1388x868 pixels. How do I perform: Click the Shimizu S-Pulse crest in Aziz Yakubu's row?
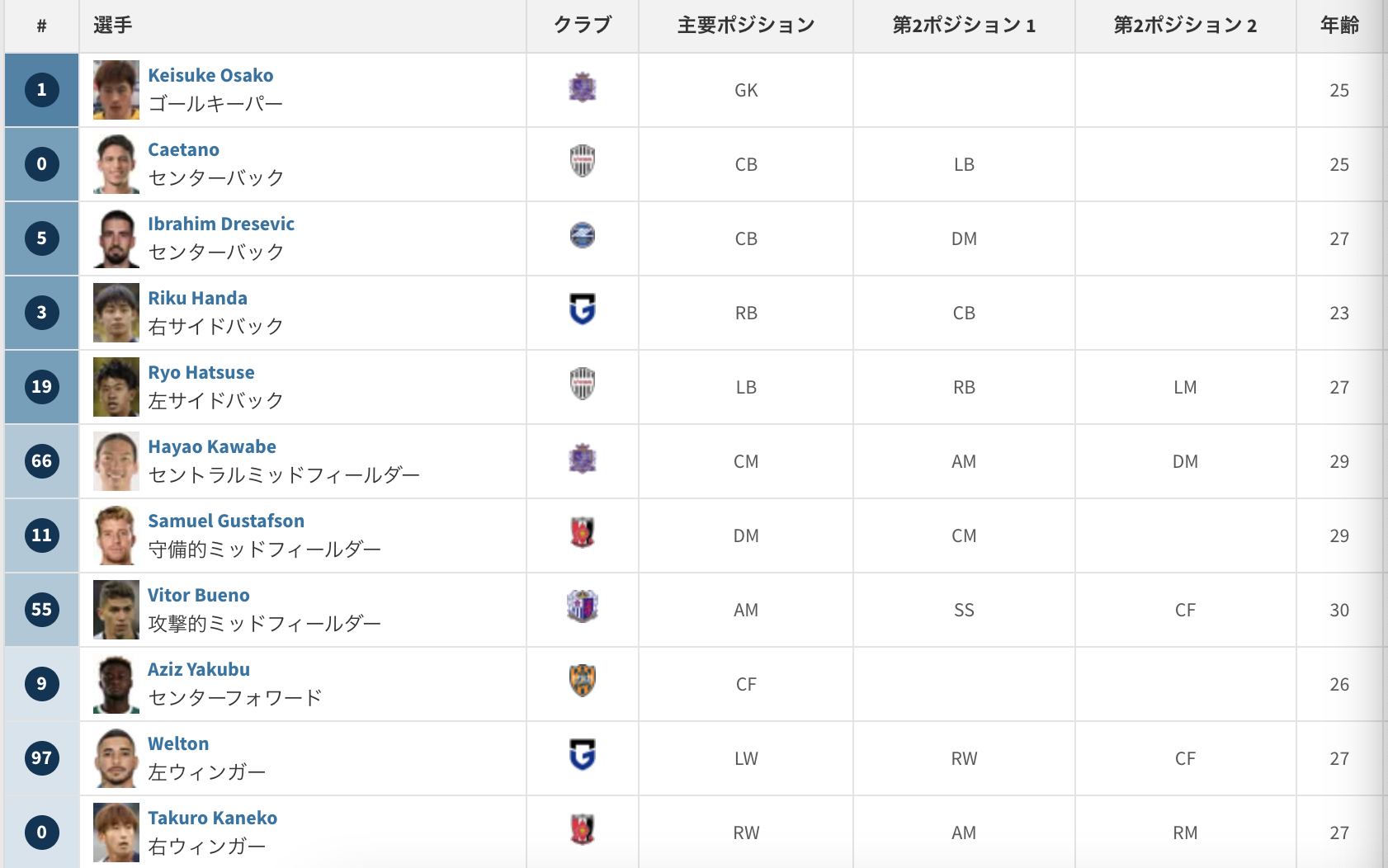pyautogui.click(x=583, y=682)
